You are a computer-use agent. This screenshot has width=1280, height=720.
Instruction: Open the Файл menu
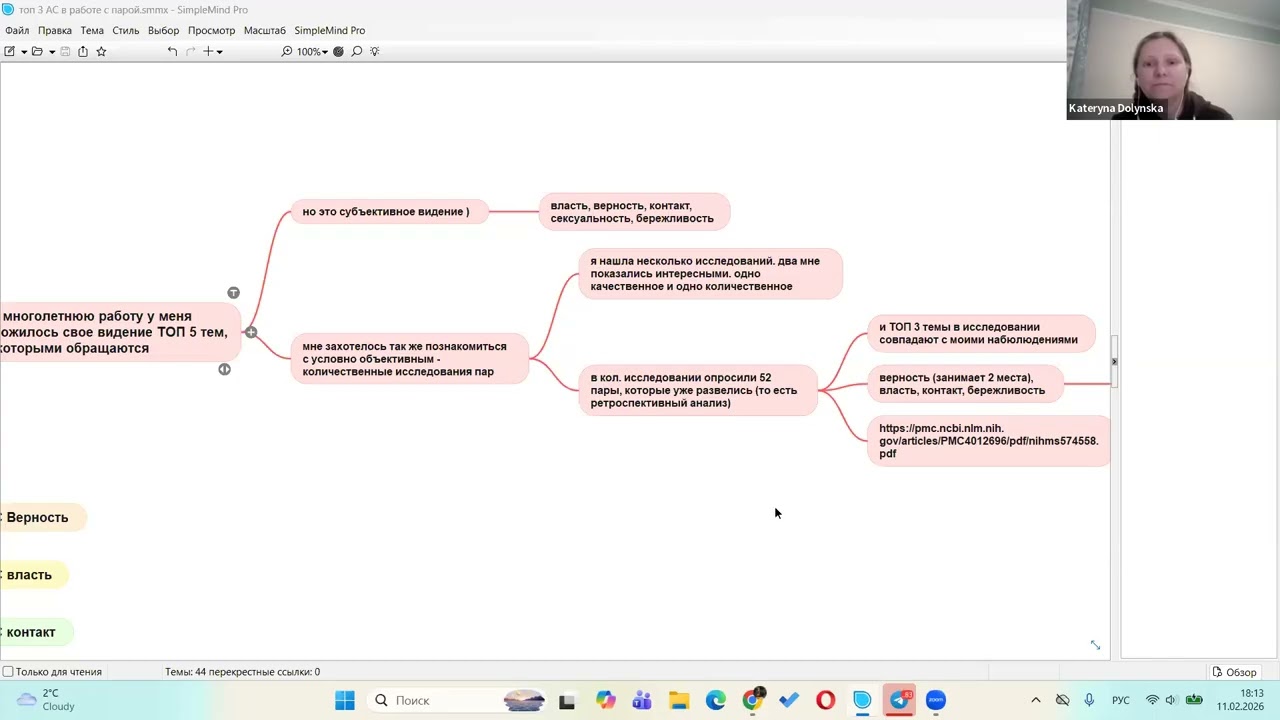point(17,30)
